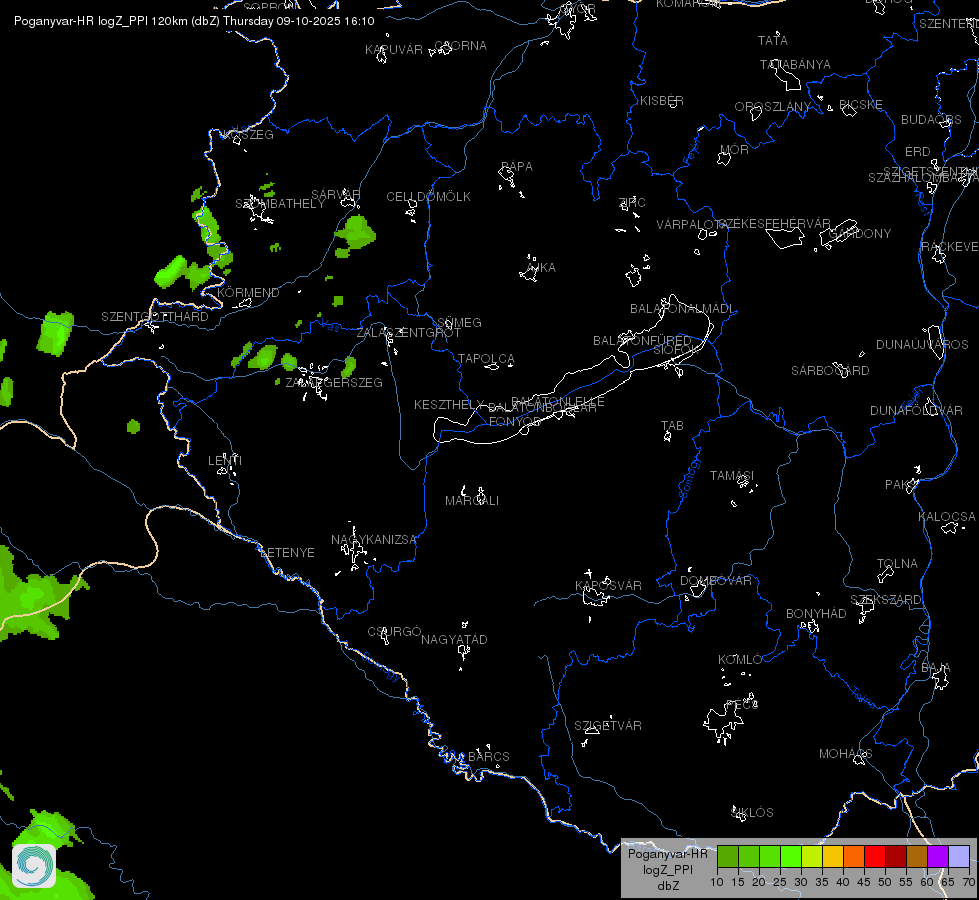
Task: Select the KÖRMEND city label
Action: [x=248, y=293]
